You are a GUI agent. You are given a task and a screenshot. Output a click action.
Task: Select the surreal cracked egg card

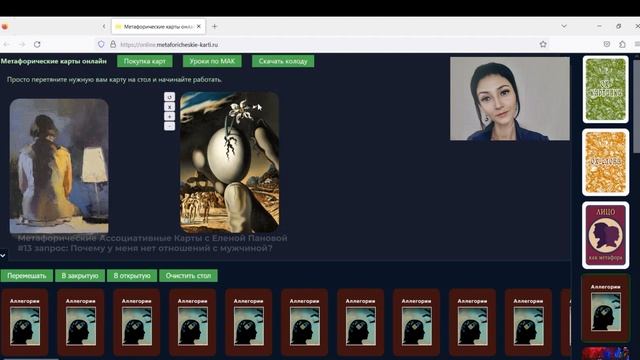coord(229,162)
